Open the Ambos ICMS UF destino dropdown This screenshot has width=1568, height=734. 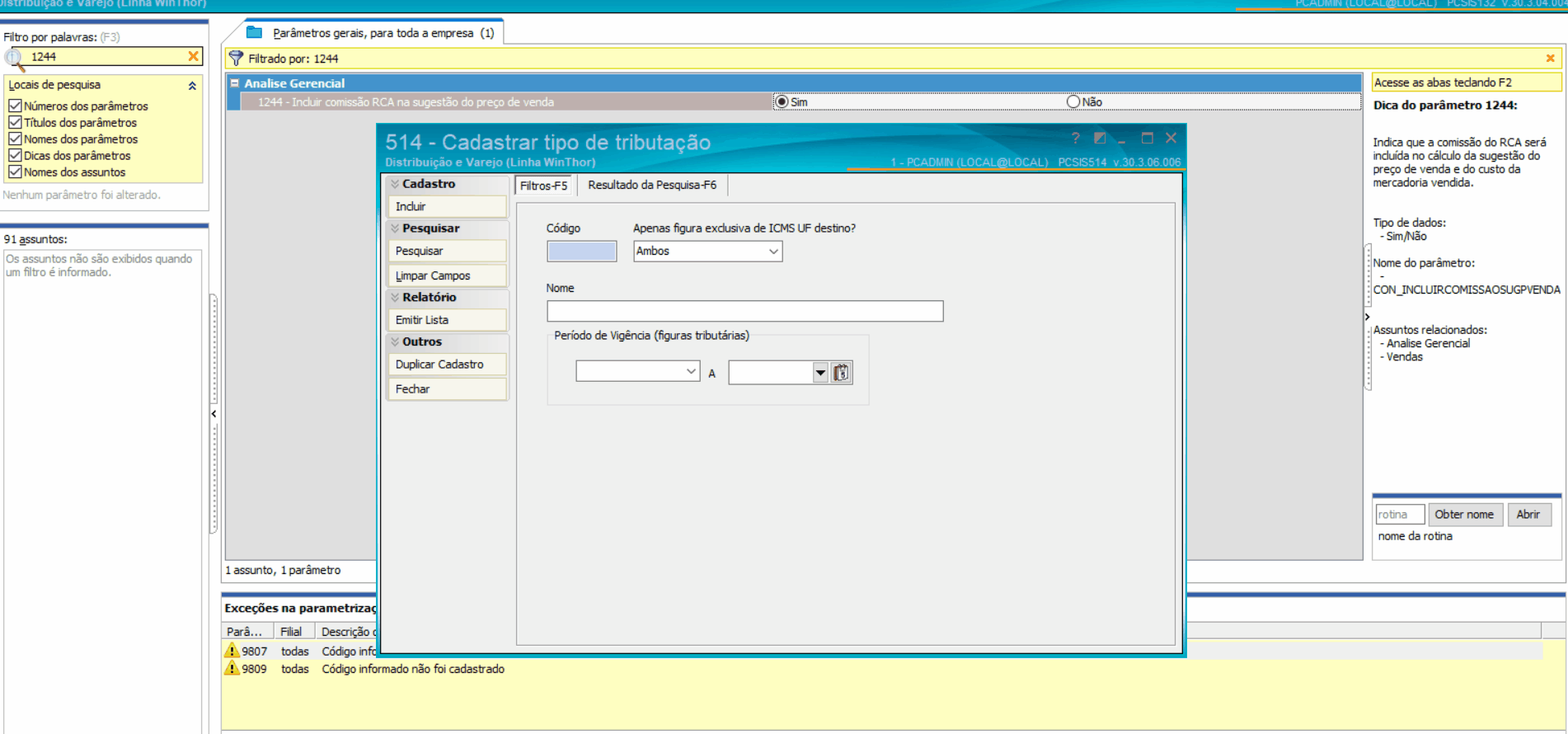(773, 252)
